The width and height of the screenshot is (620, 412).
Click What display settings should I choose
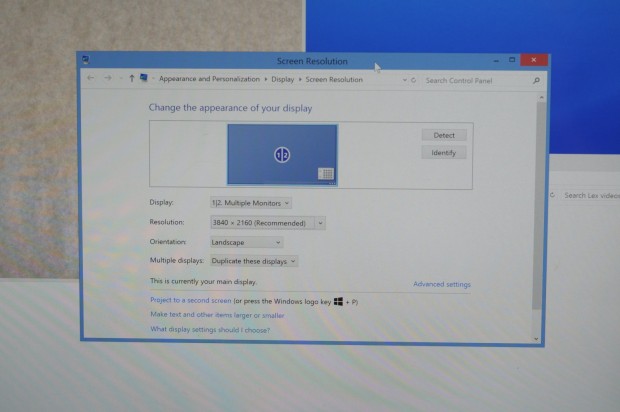[x=210, y=329]
